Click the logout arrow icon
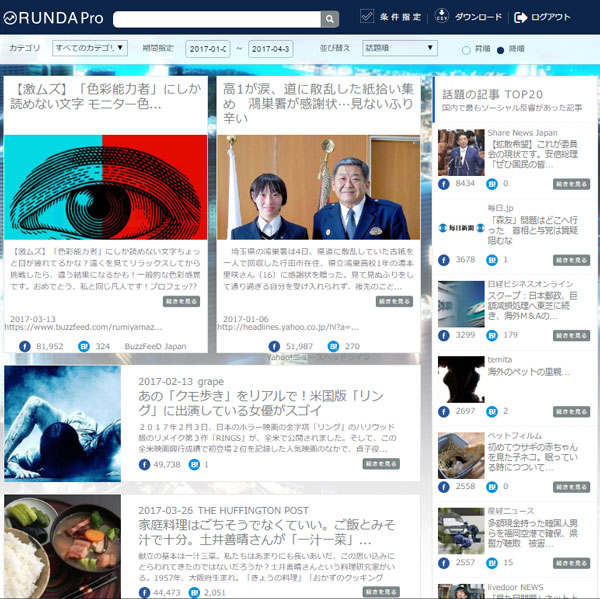600x599 pixels. pyautogui.click(x=520, y=17)
